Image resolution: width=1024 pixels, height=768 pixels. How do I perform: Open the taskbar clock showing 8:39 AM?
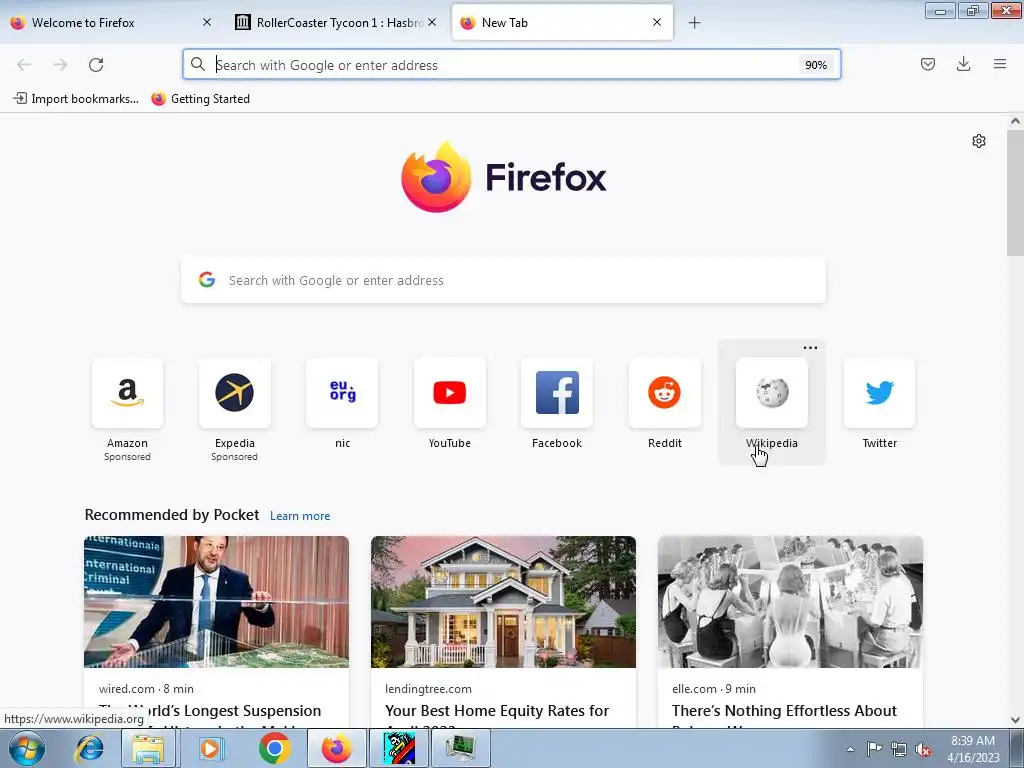tap(973, 749)
